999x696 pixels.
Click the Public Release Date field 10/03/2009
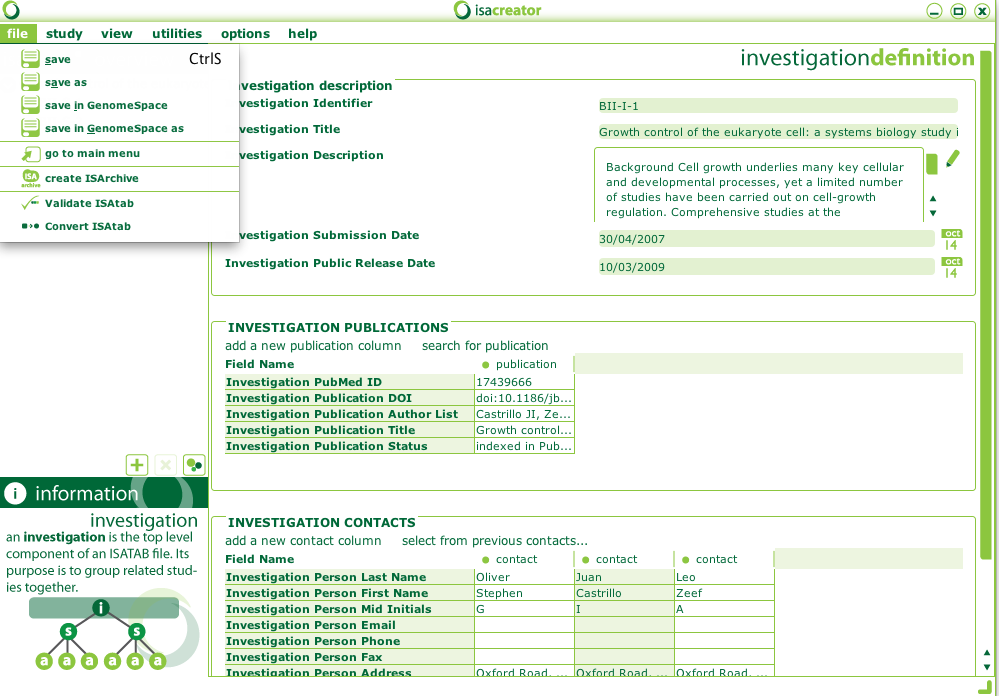[x=766, y=267]
